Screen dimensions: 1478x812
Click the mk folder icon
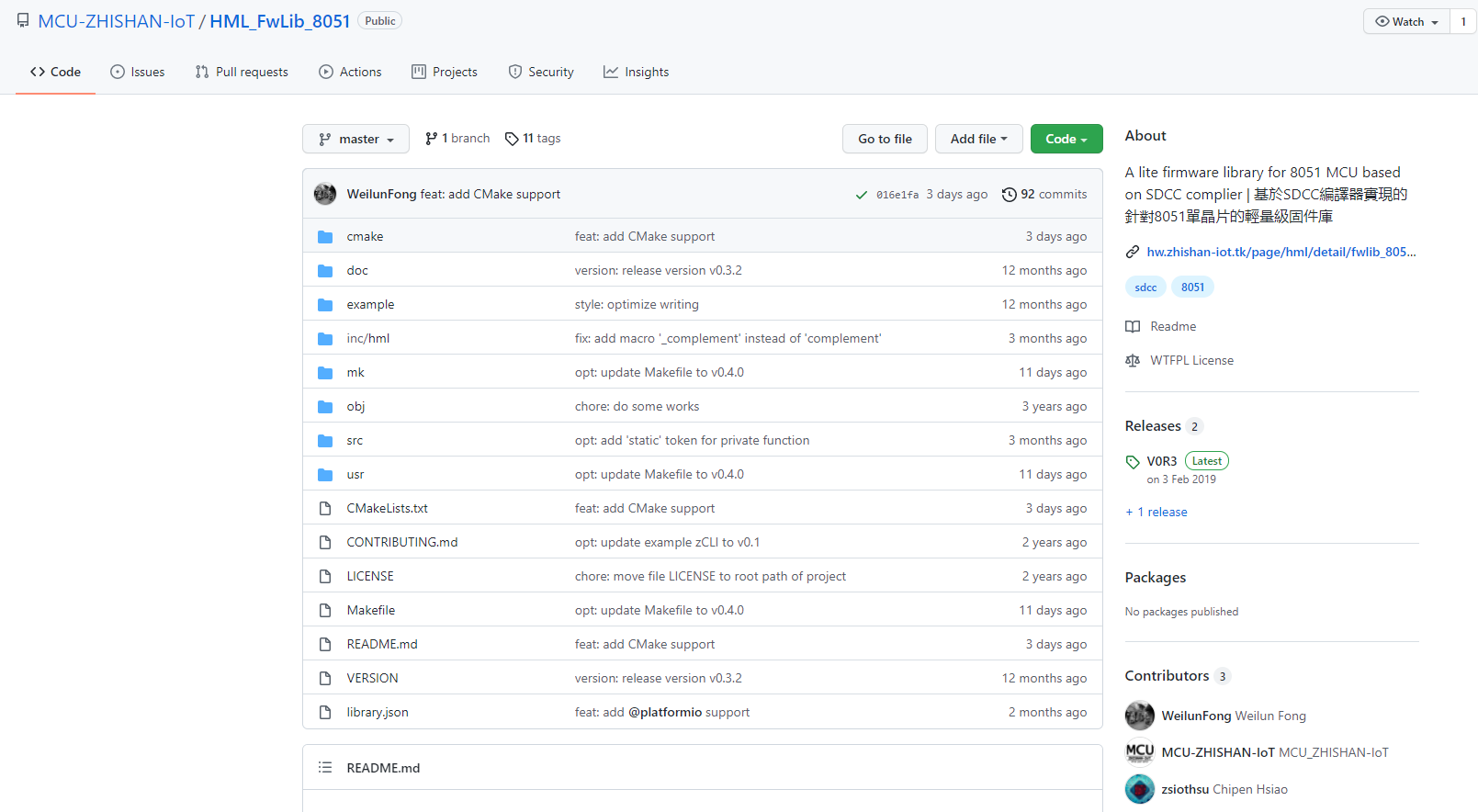click(325, 373)
